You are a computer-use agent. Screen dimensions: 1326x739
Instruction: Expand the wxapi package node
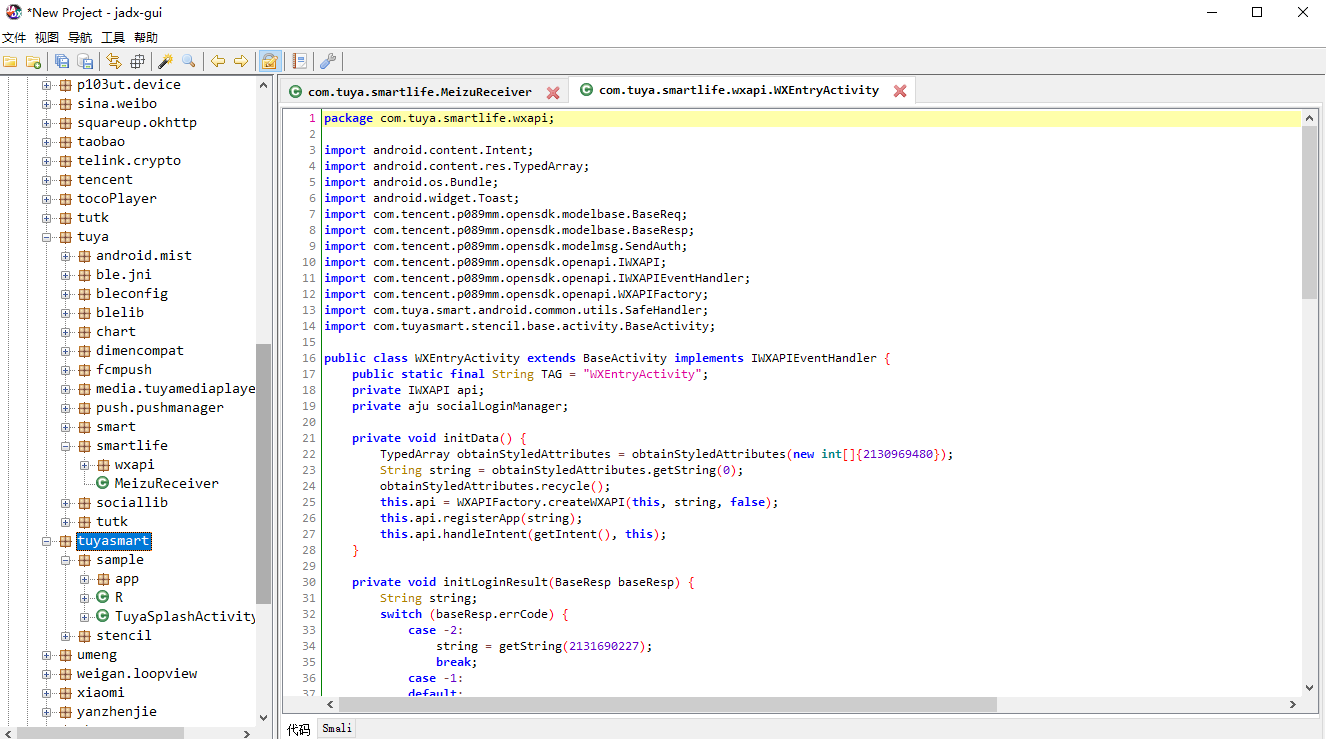click(x=84, y=465)
